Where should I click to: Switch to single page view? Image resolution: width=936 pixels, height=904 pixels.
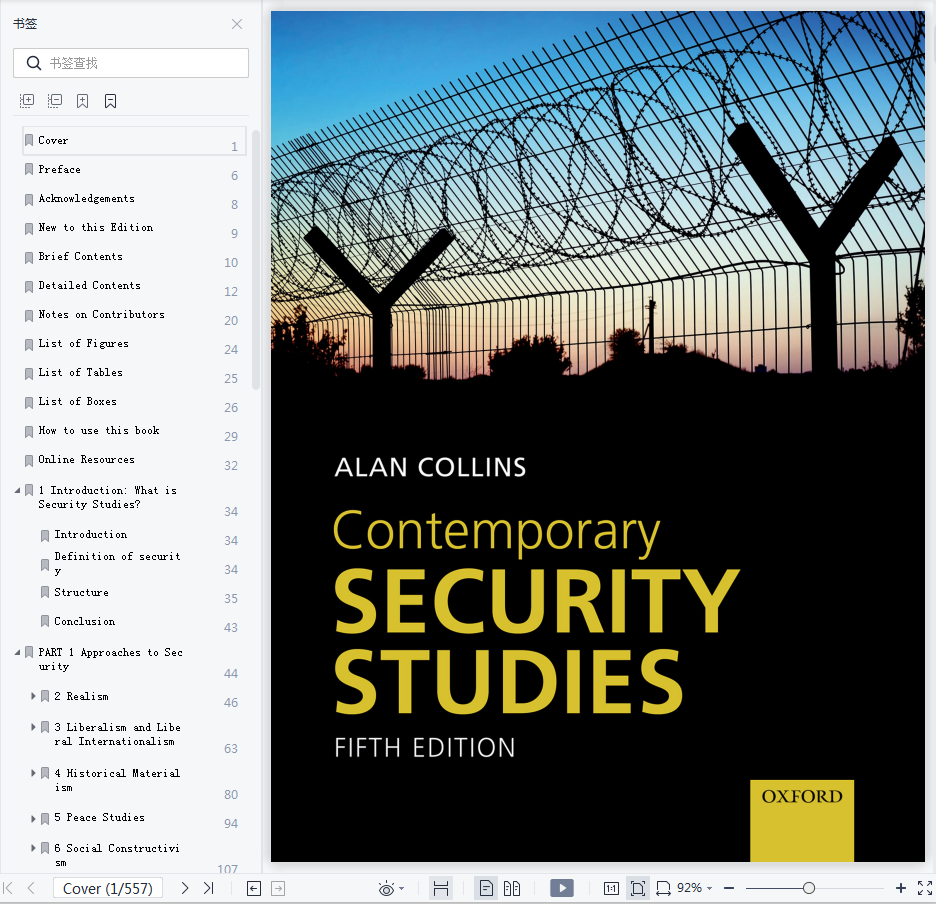487,888
